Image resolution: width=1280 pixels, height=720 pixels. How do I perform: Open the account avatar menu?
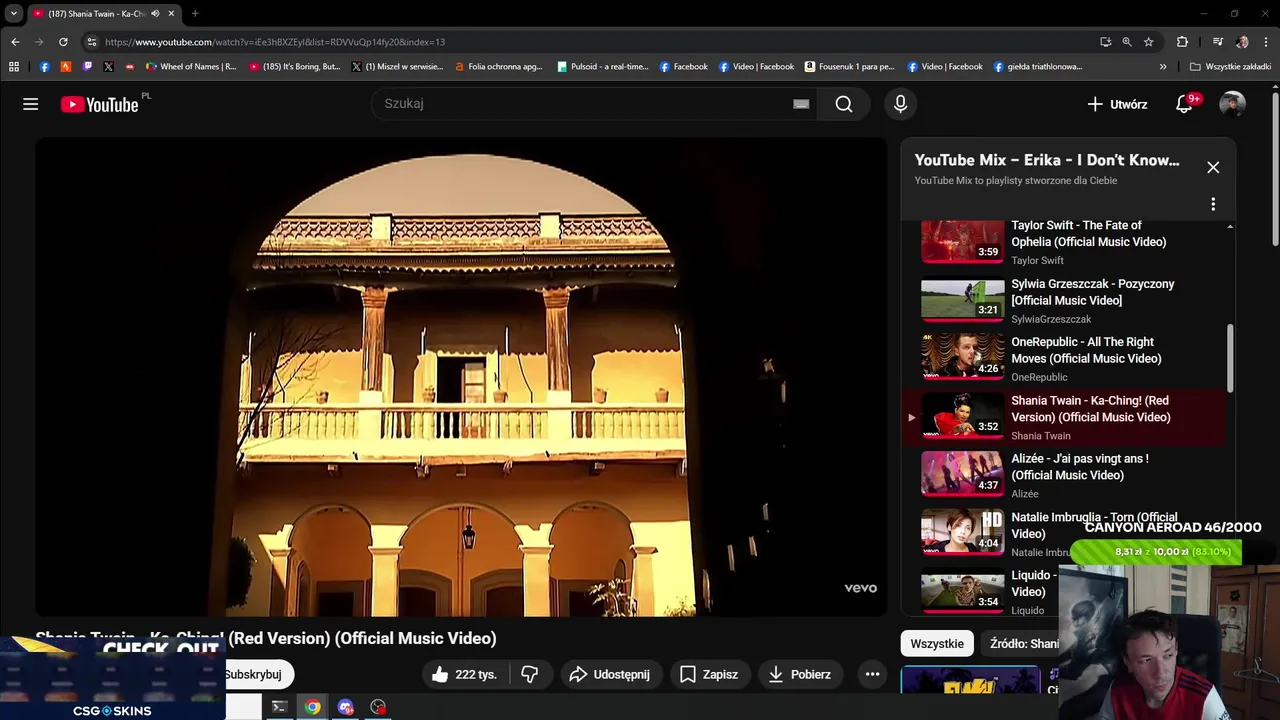[x=1232, y=104]
